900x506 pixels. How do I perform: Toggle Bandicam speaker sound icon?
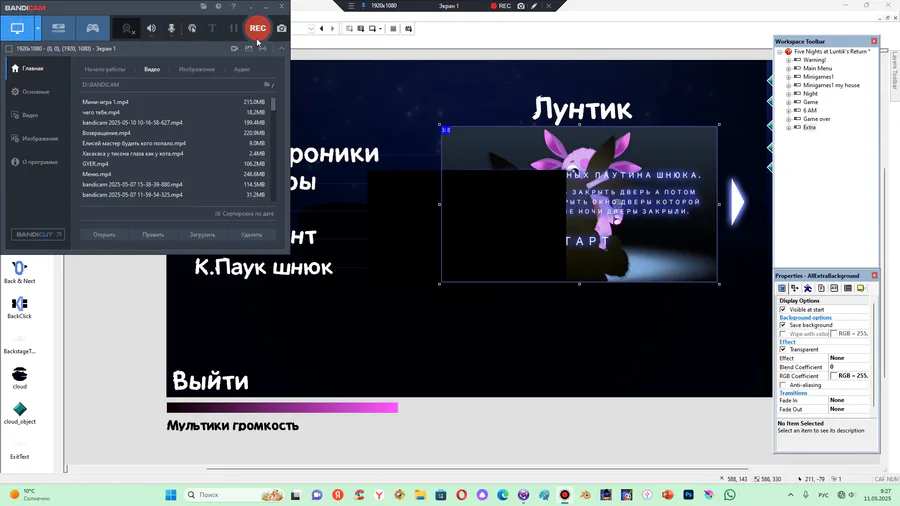pos(152,28)
